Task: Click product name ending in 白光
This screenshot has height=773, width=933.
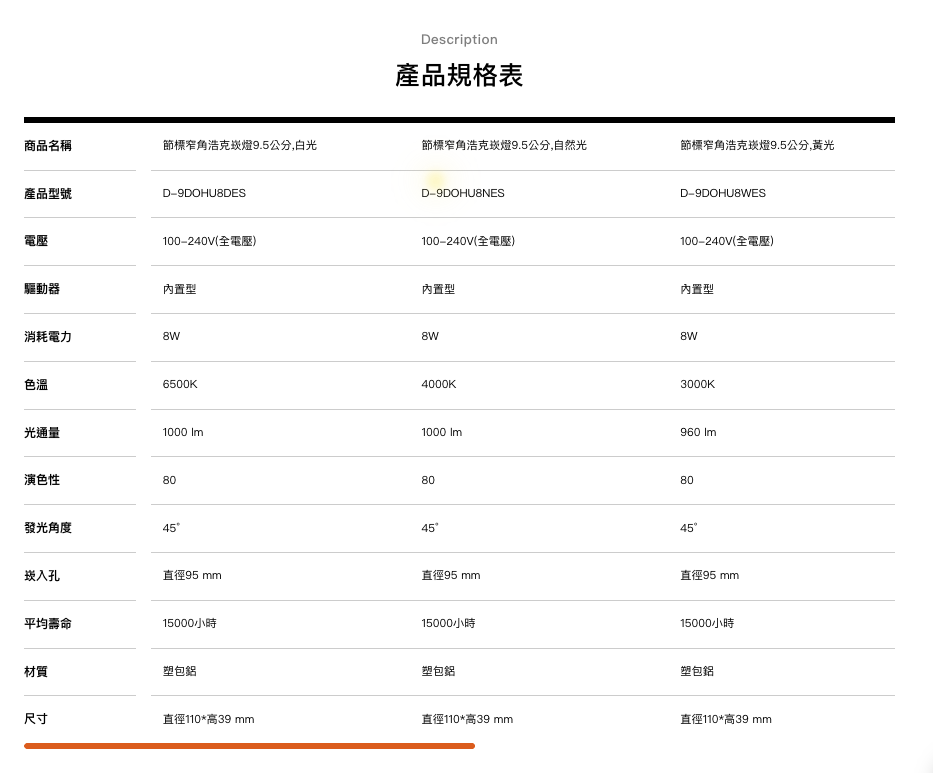Action: pos(240,146)
